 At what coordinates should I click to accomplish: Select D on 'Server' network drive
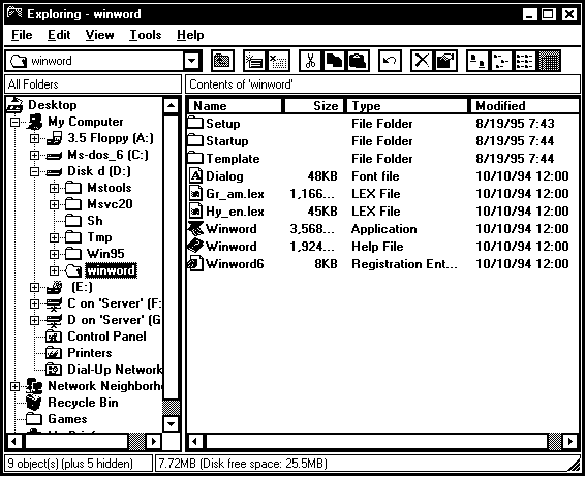pyautogui.click(x=114, y=320)
